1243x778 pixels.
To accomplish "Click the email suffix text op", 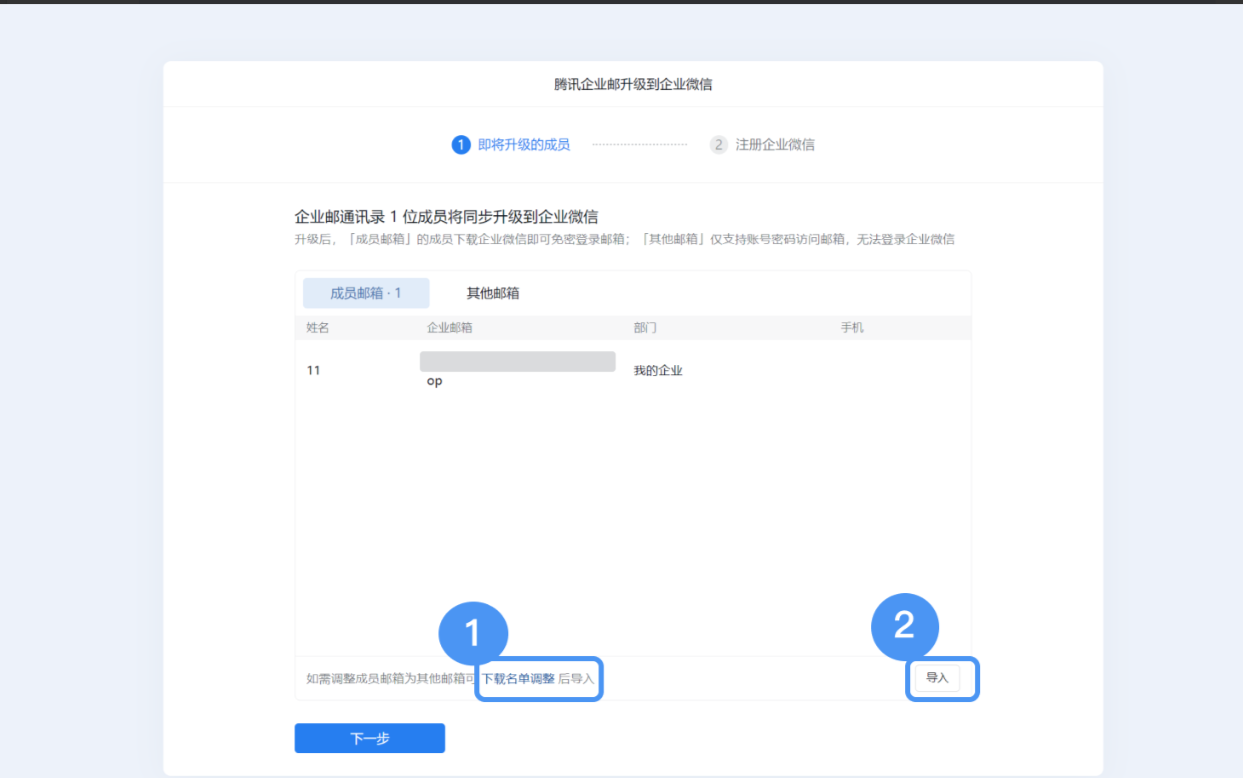I will (434, 381).
